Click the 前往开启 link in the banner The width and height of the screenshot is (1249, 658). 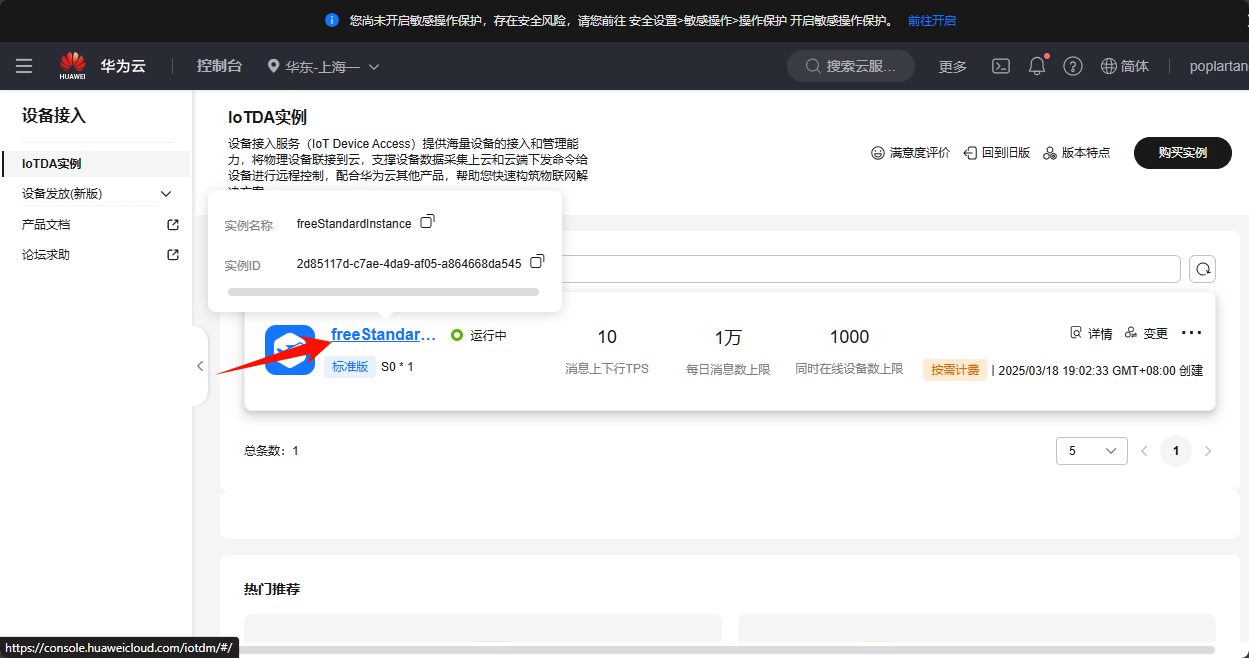point(932,20)
